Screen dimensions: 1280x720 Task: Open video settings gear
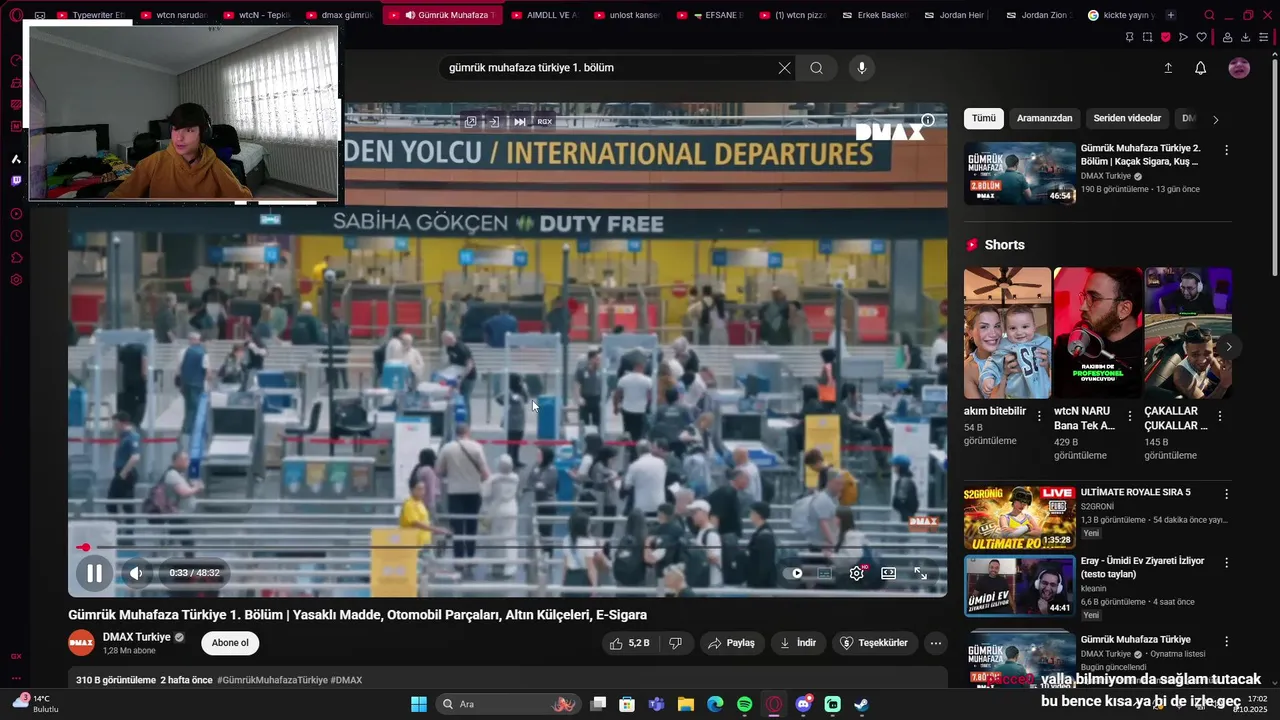click(x=856, y=573)
